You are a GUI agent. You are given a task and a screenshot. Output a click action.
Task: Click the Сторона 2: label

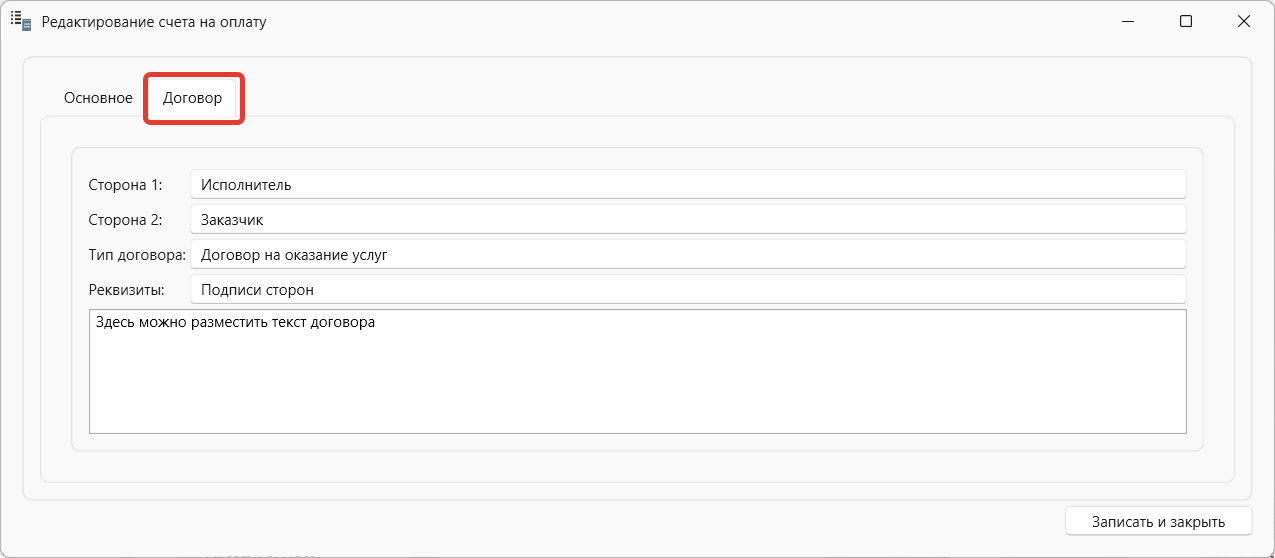pos(125,220)
